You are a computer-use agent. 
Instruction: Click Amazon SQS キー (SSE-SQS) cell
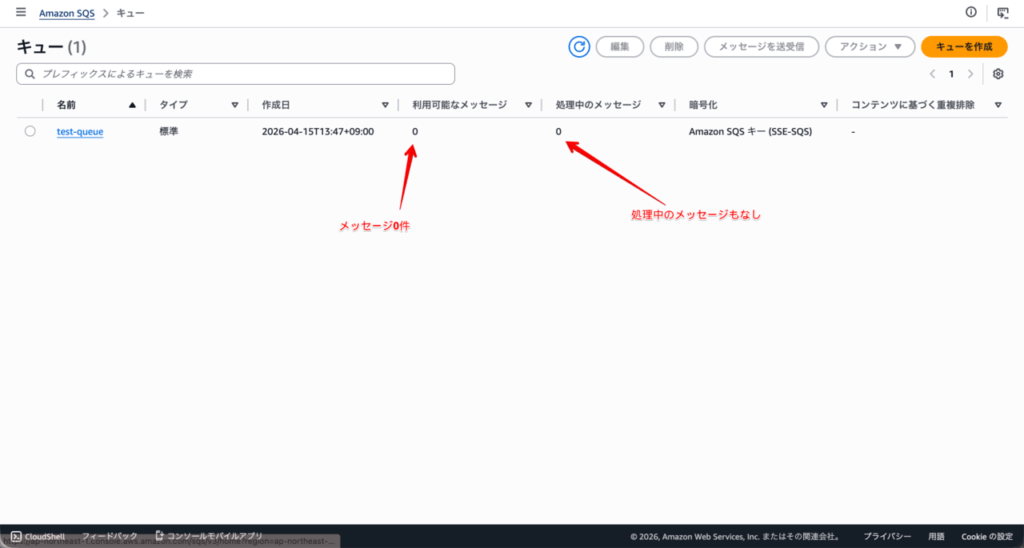(750, 131)
